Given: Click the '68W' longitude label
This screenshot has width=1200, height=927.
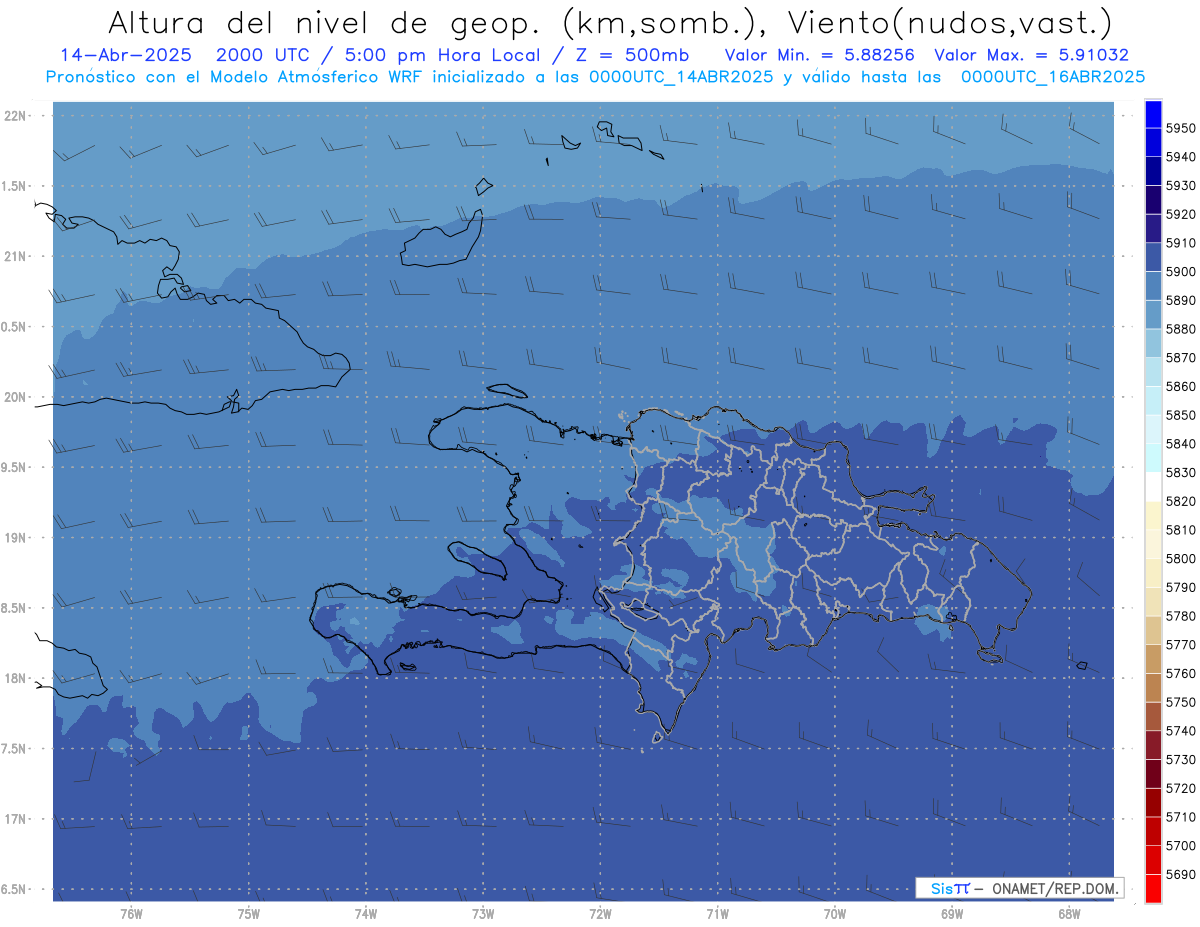Looking at the screenshot, I should pyautogui.click(x=1069, y=914).
